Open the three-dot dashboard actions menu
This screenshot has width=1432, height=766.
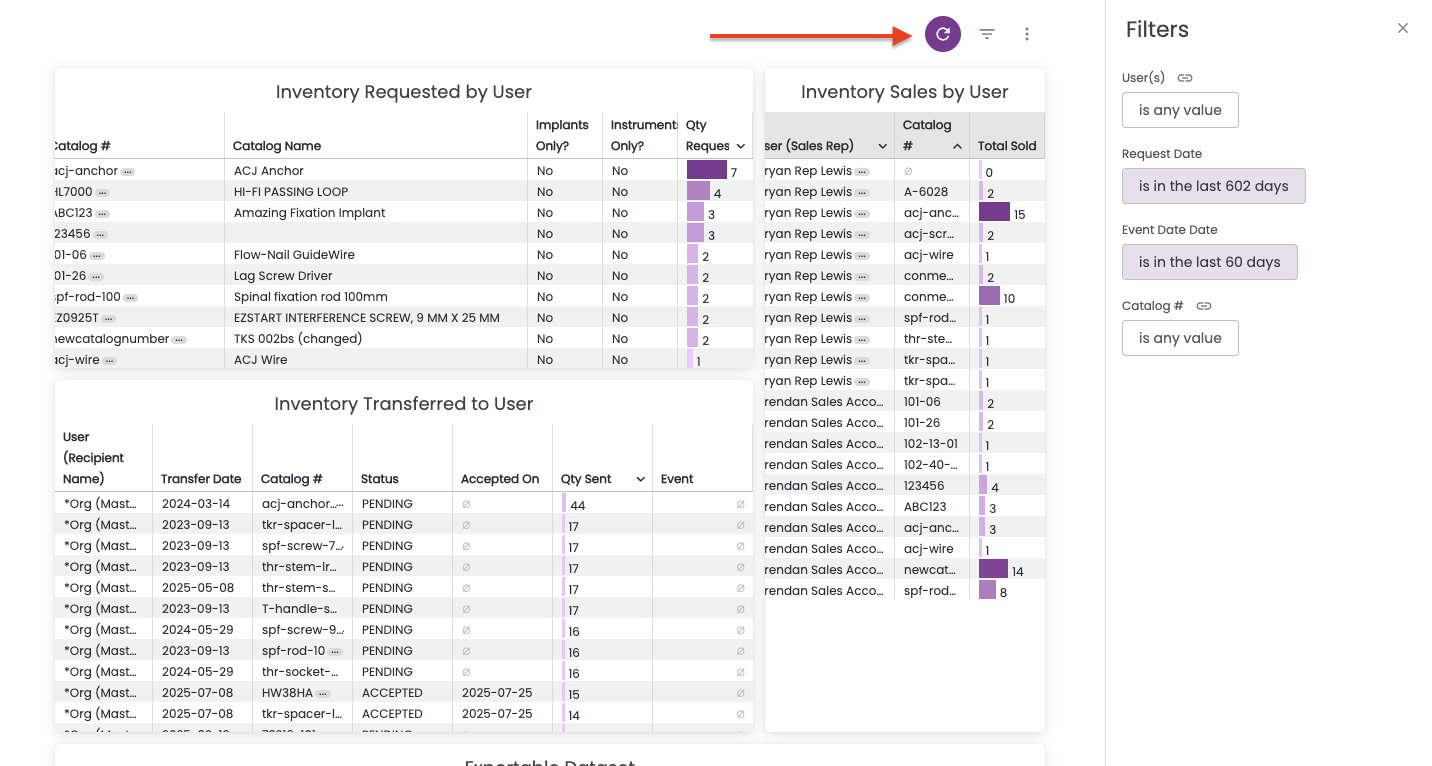point(1027,34)
